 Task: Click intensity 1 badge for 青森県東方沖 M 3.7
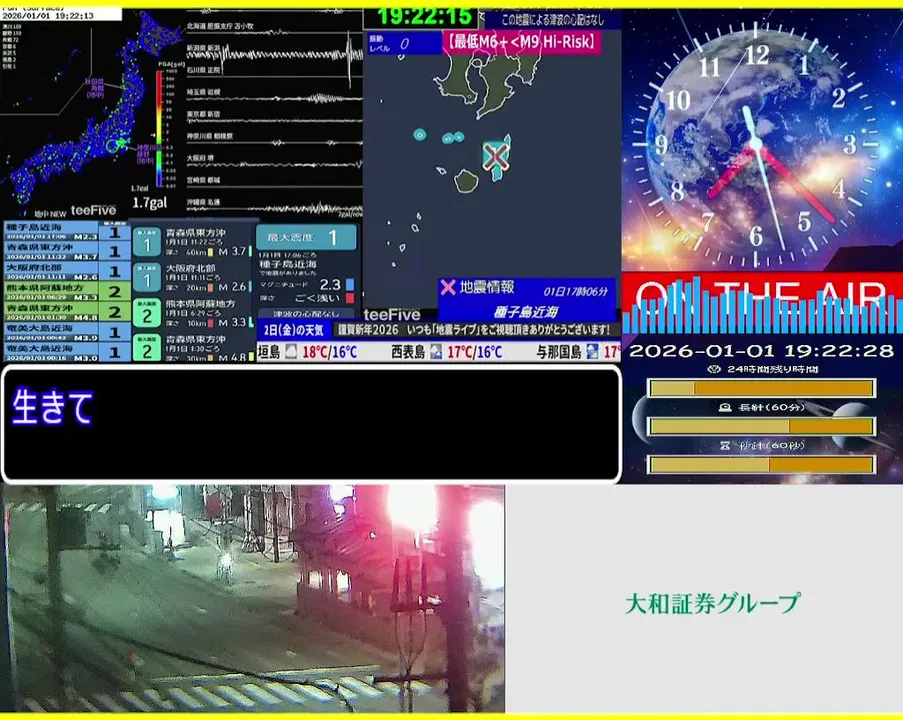[x=146, y=243]
